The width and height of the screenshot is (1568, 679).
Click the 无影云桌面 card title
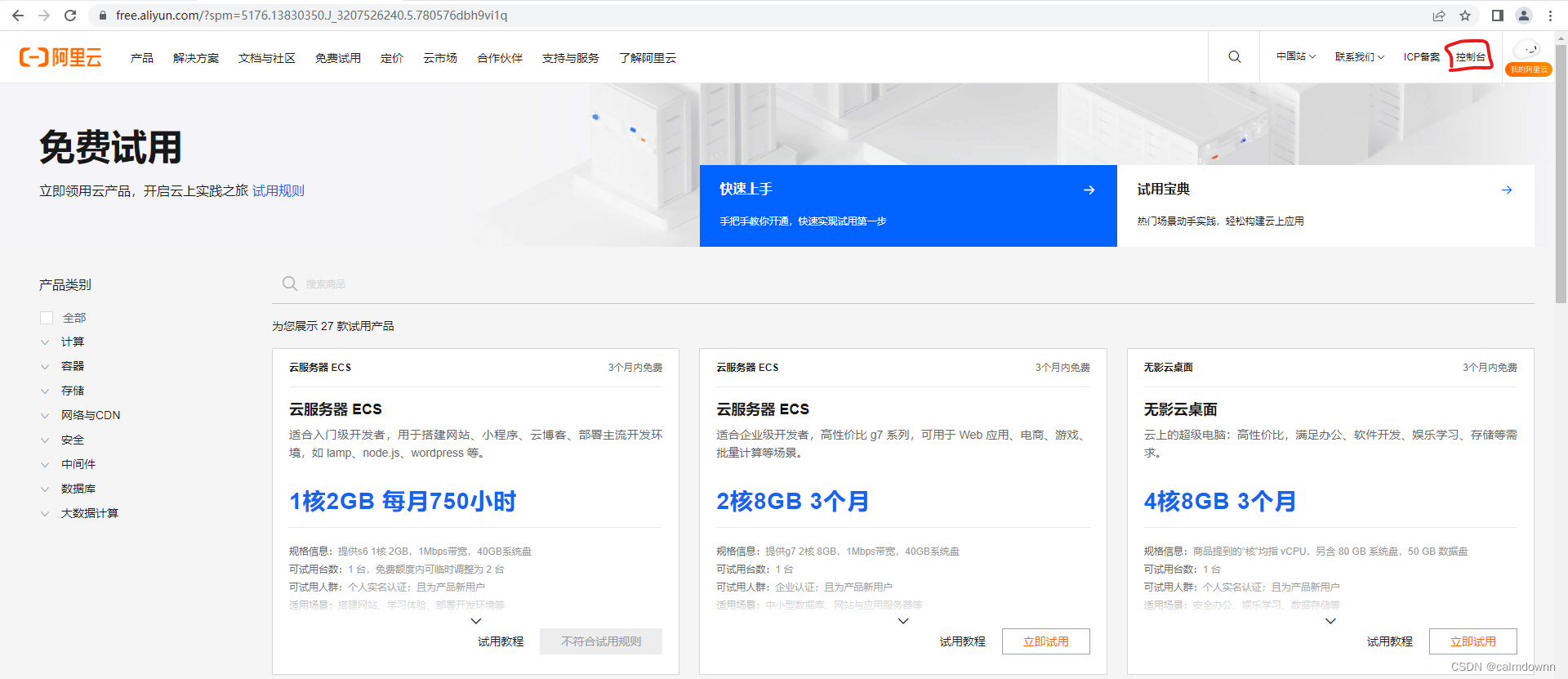coord(1180,409)
